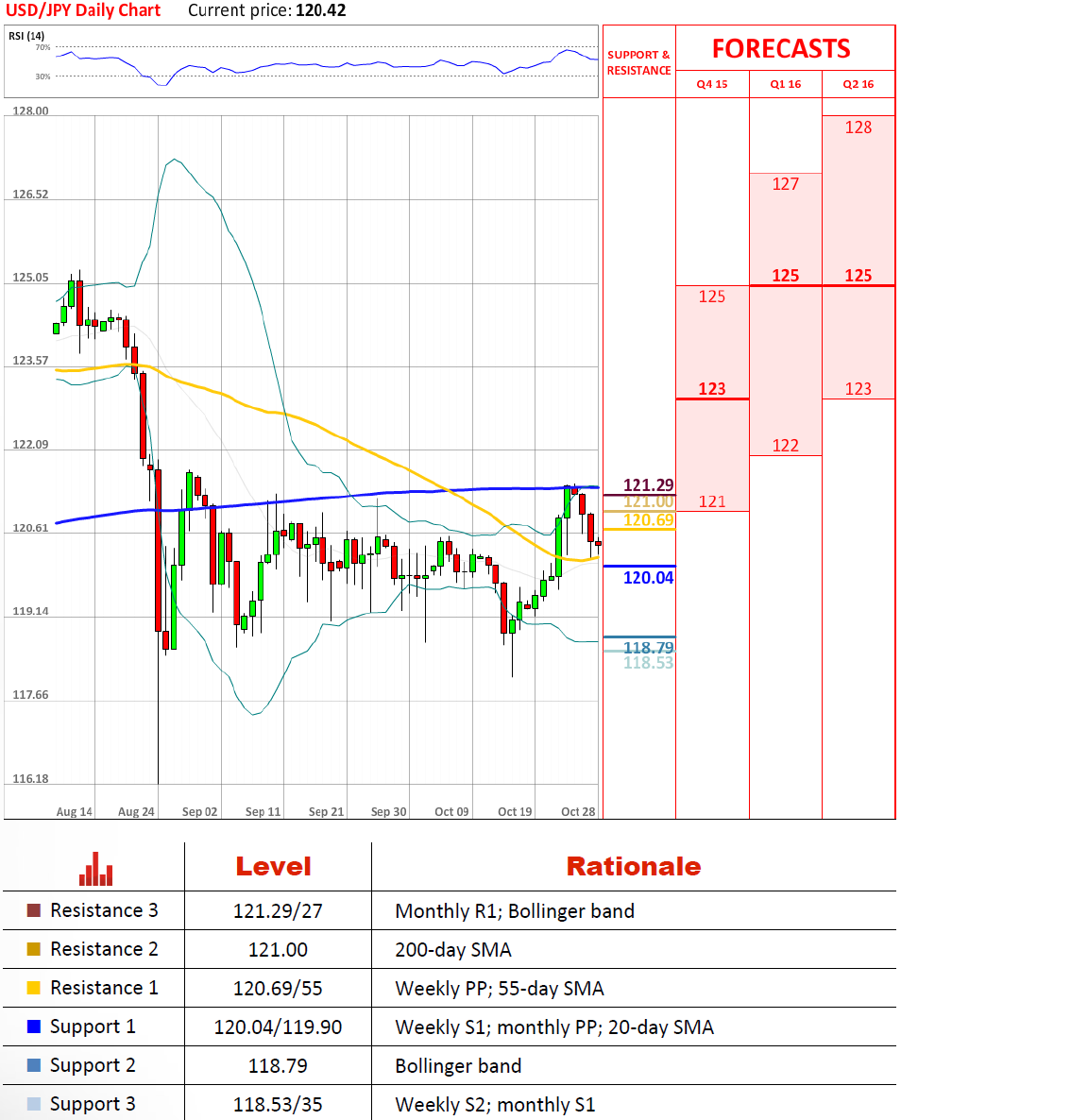The width and height of the screenshot is (1088, 1120).
Task: Click the 121.29 resistance level marker
Action: coord(648,485)
